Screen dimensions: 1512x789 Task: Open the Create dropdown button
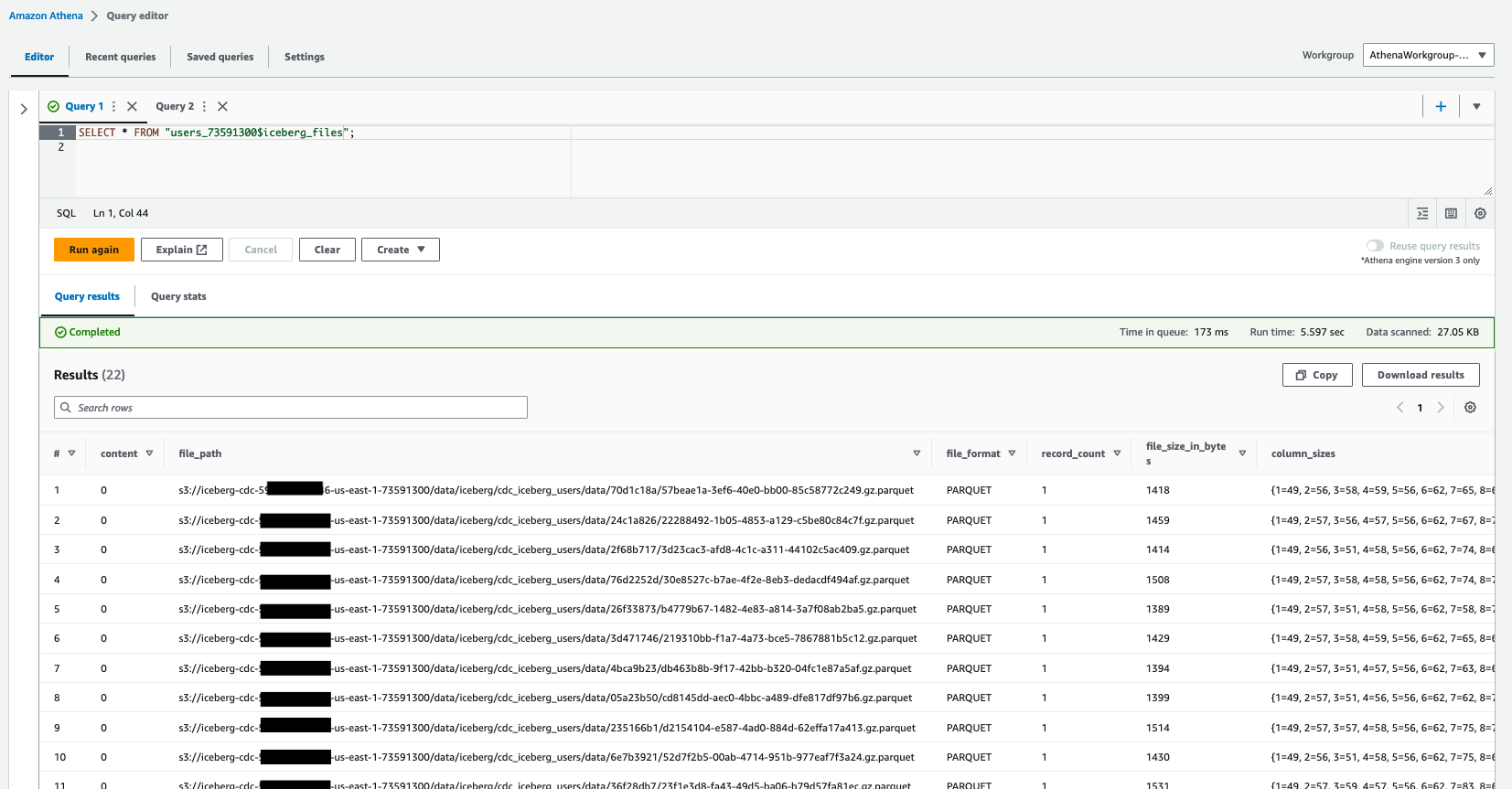pos(401,250)
